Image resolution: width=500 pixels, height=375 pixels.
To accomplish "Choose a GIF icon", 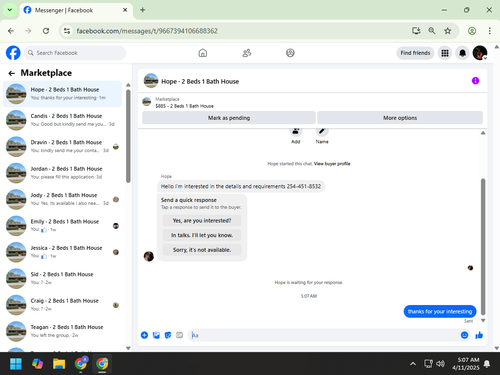I will (179, 335).
